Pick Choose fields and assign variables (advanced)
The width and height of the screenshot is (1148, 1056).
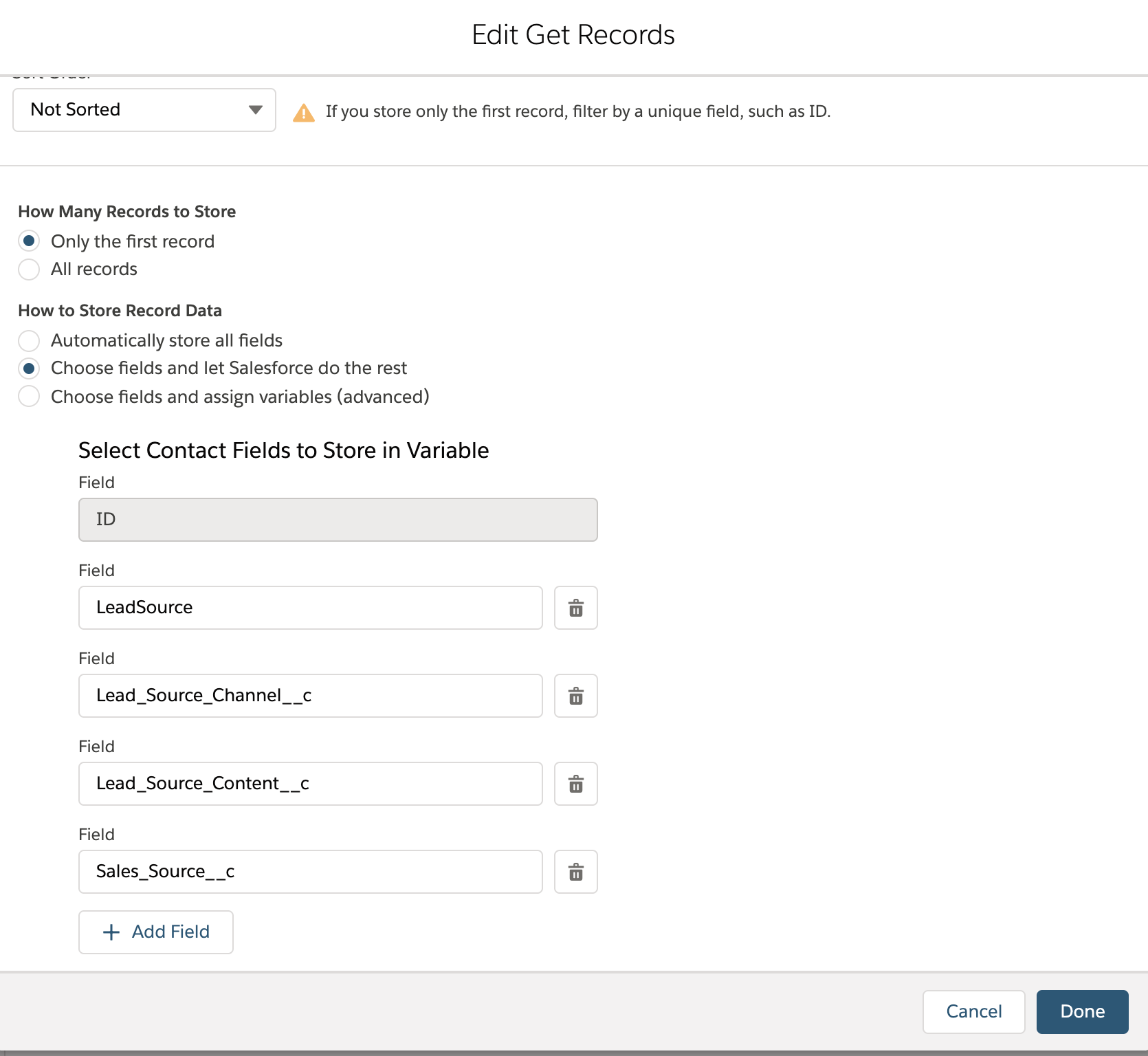pos(29,397)
